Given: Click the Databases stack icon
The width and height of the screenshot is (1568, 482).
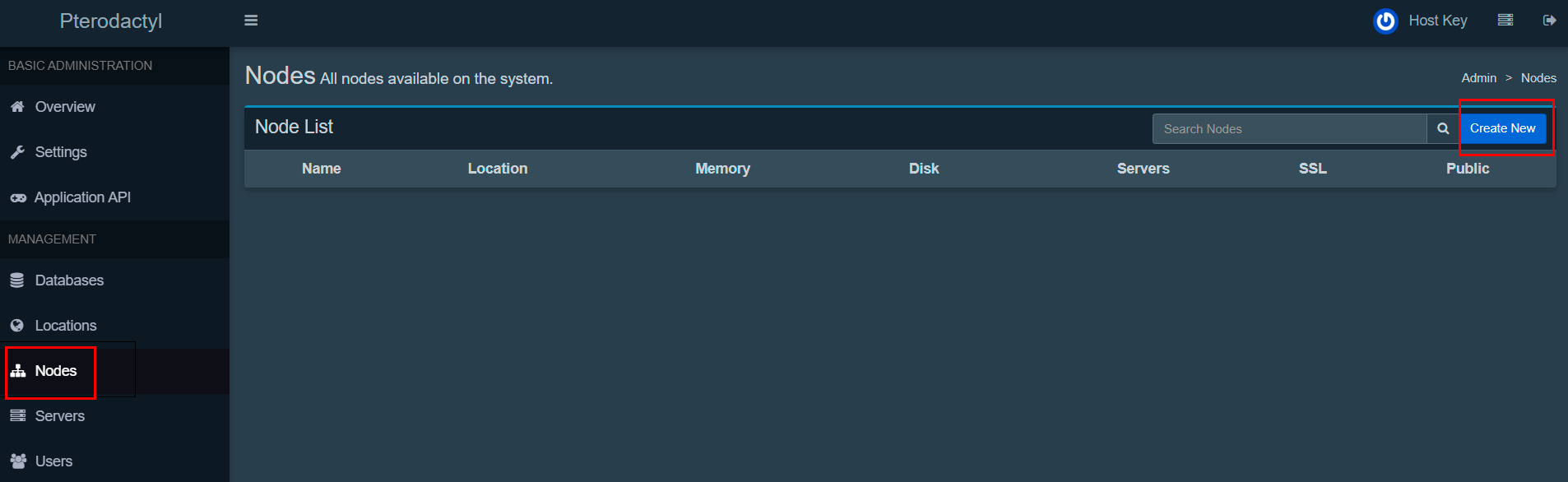Looking at the screenshot, I should pos(17,280).
